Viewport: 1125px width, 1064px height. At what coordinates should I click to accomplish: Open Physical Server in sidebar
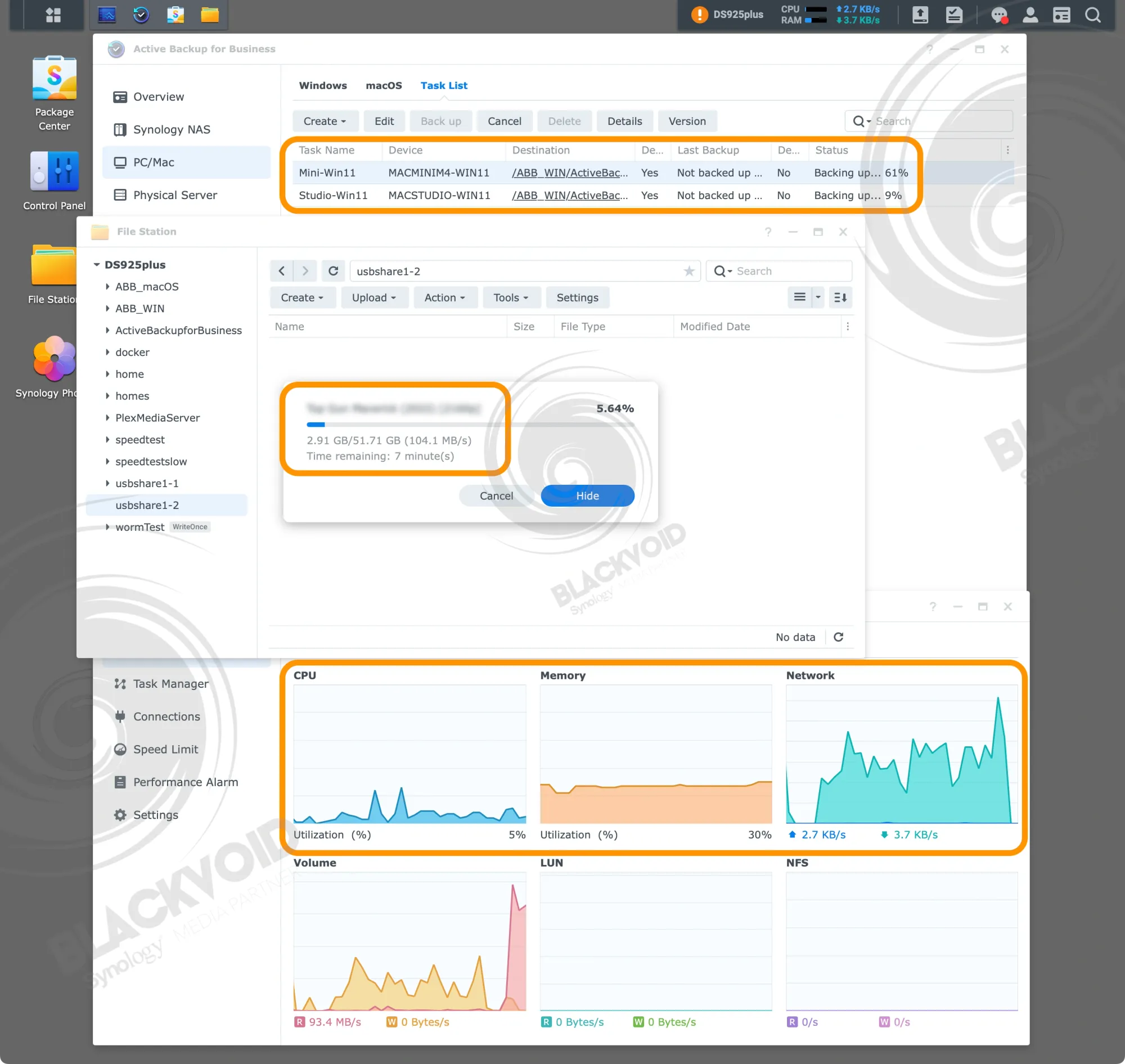tap(187, 195)
